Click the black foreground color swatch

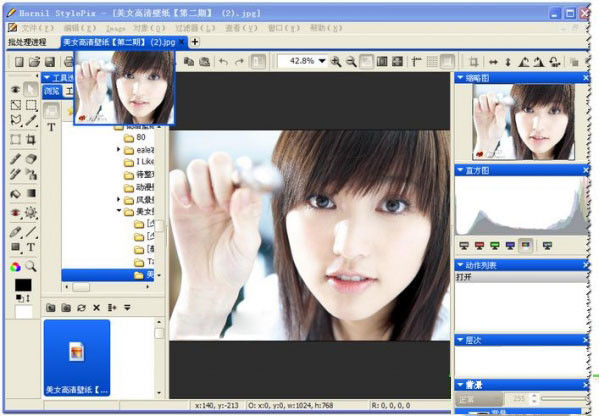[x=23, y=285]
